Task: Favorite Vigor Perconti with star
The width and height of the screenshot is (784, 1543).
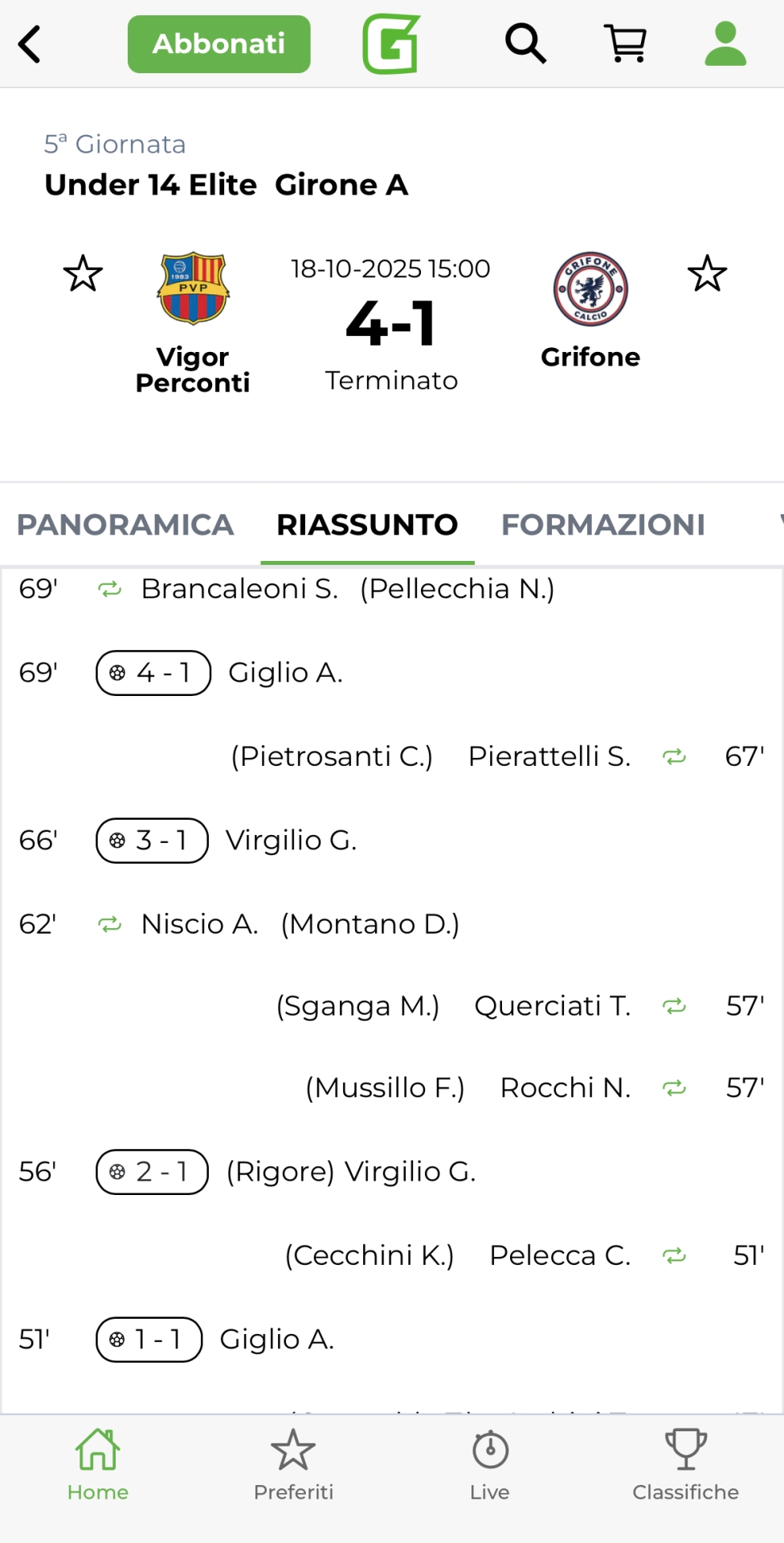Action: click(x=83, y=274)
